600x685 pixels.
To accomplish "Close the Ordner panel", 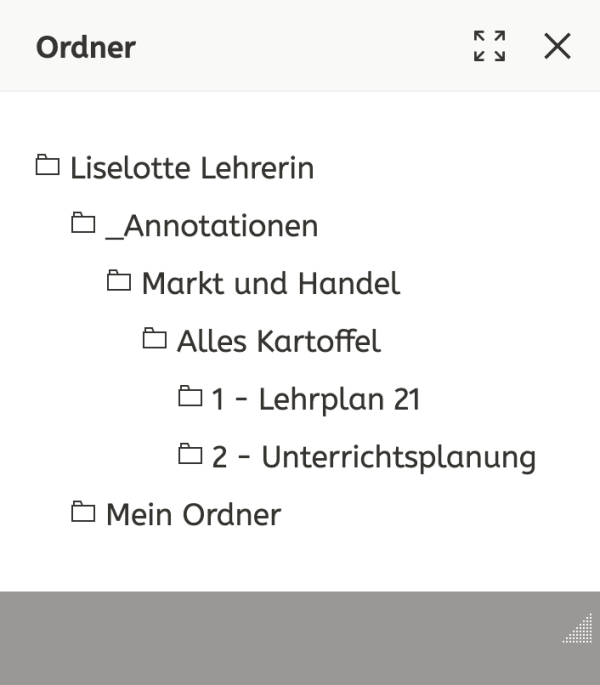I will pyautogui.click(x=557, y=46).
